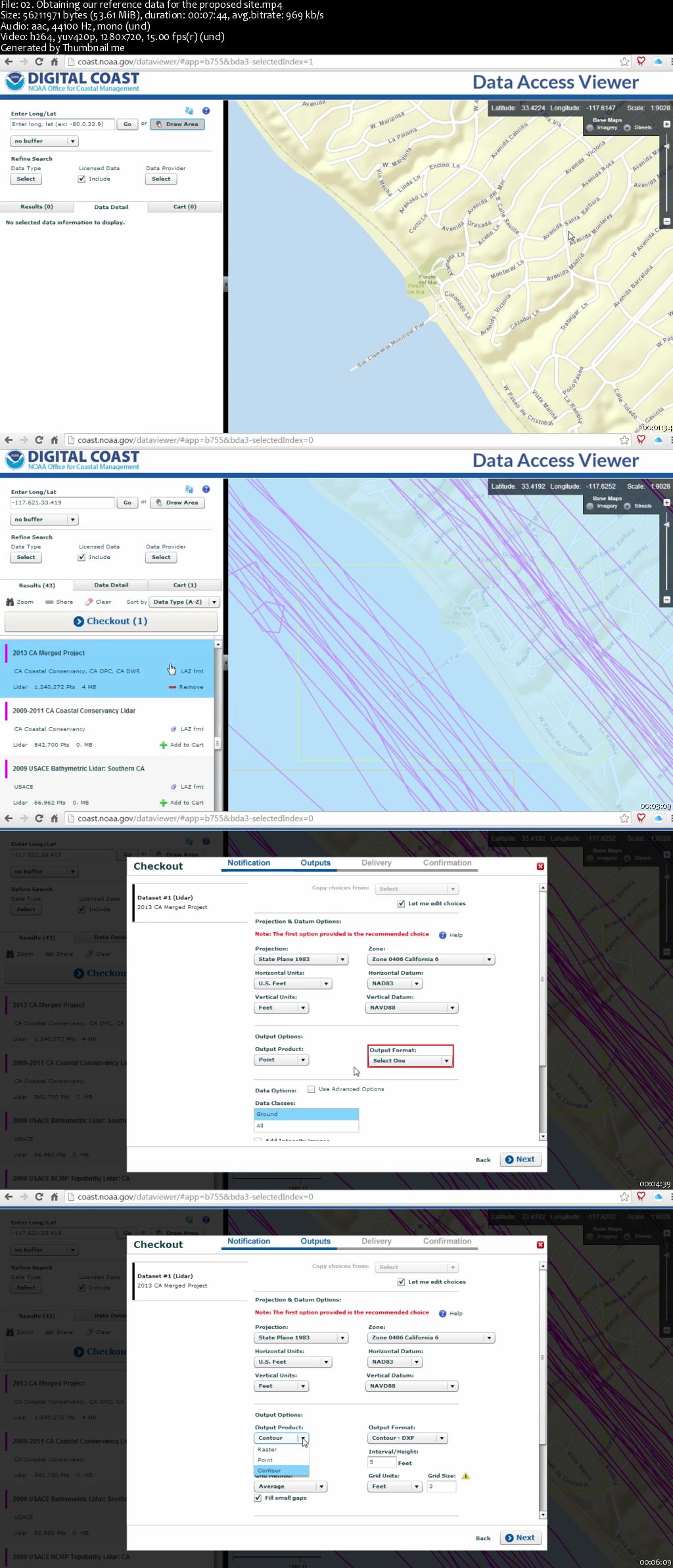This screenshot has height=1568, width=673.
Task: Toggle Licensed Data Include checkbox above Results (43)
Action: pos(81,557)
